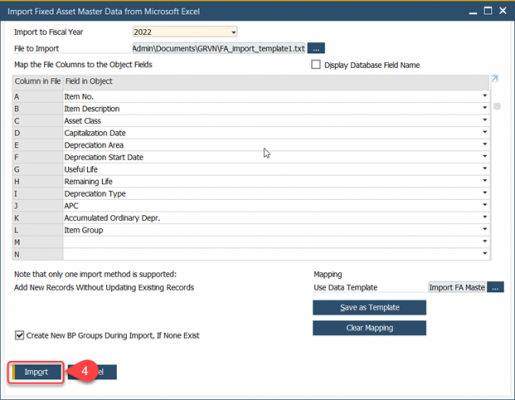Image resolution: width=515 pixels, height=400 pixels.
Task: Close the Import Fixed Asset dialog
Action: tap(503, 11)
